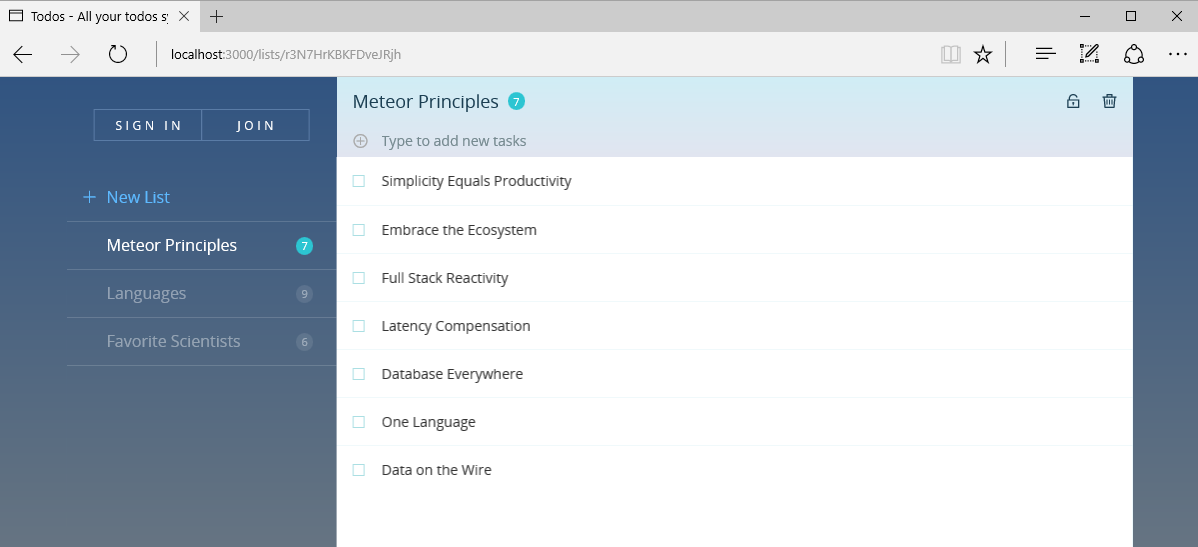1198x547 pixels.
Task: Check off Simplicity Equals Productivity
Action: 358,181
